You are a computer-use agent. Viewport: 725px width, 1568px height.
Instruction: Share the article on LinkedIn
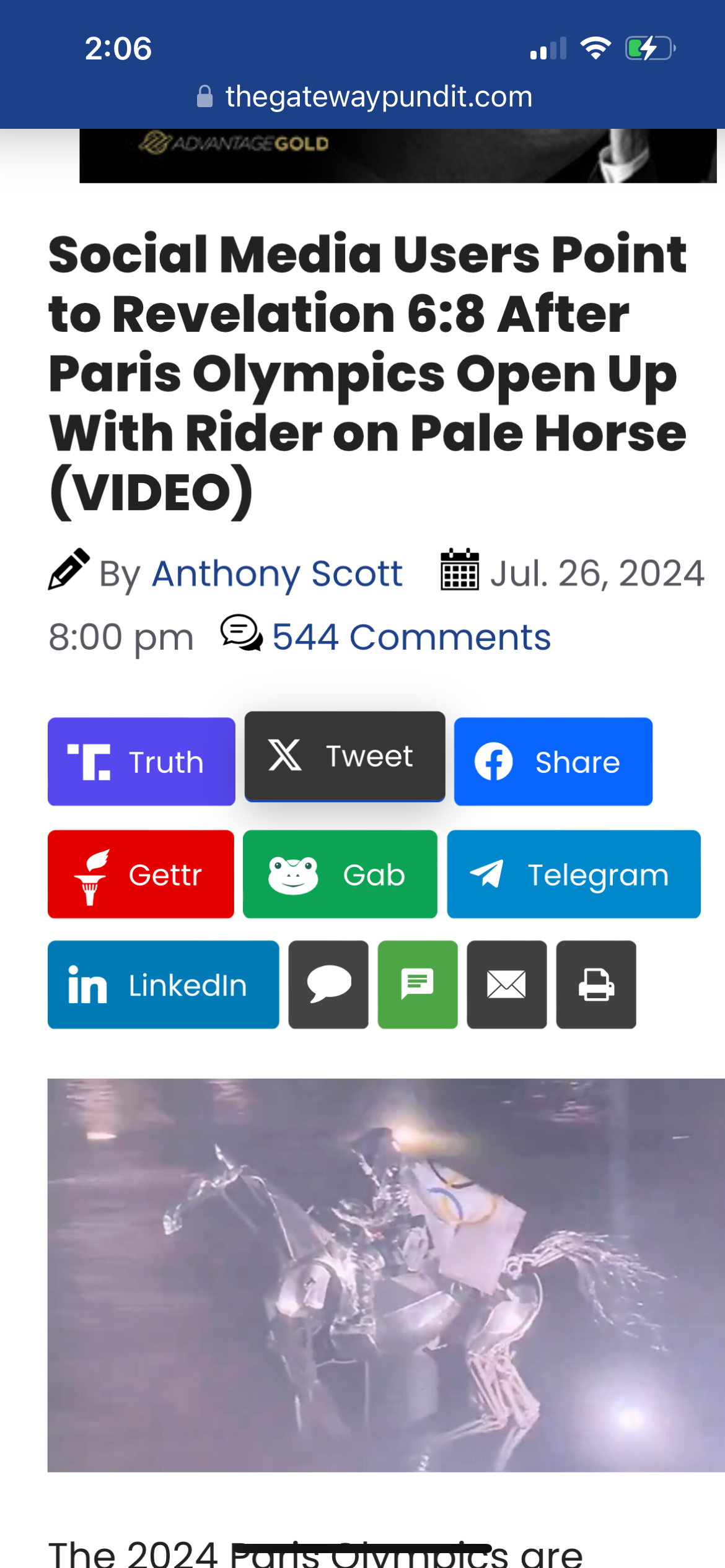tap(163, 985)
